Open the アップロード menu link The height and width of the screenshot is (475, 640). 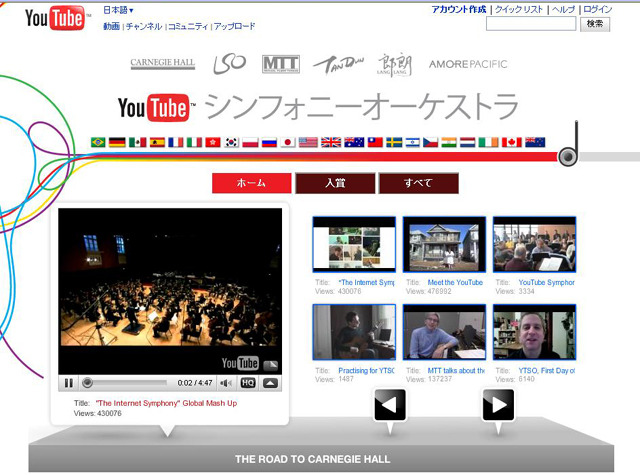click(x=235, y=27)
